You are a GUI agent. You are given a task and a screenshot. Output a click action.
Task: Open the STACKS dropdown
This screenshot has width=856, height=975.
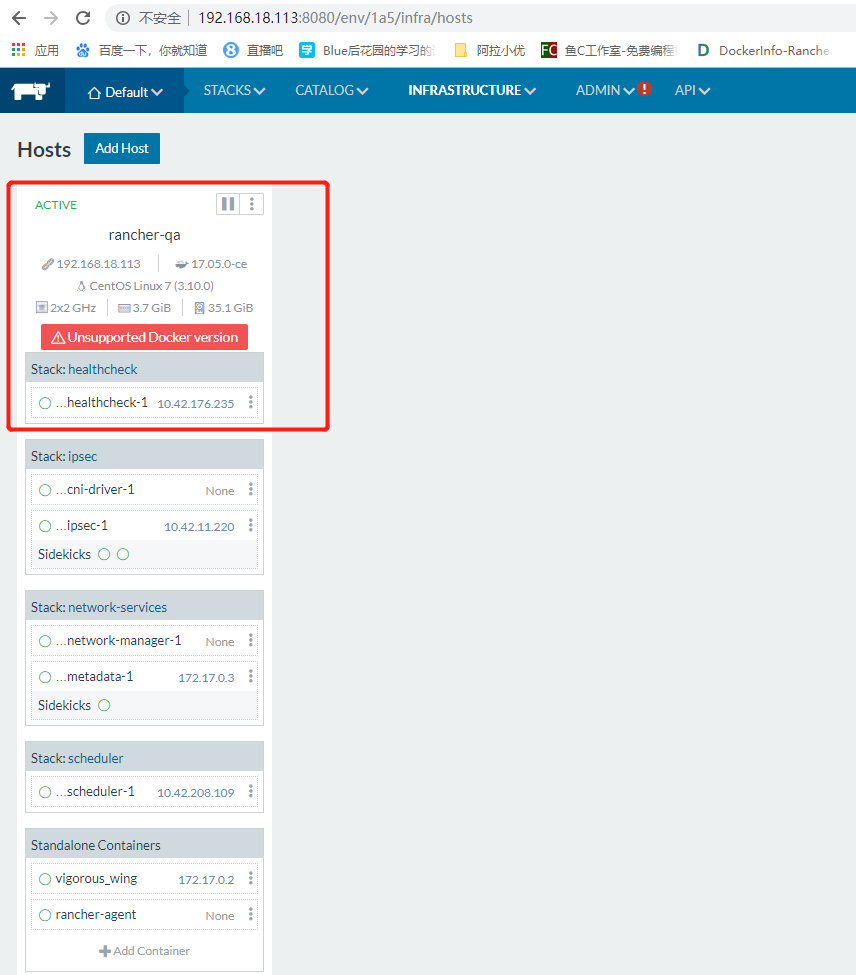click(x=233, y=90)
